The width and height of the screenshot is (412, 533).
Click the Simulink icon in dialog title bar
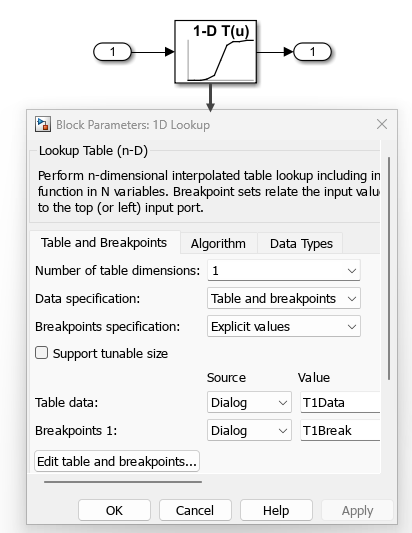pos(43,124)
